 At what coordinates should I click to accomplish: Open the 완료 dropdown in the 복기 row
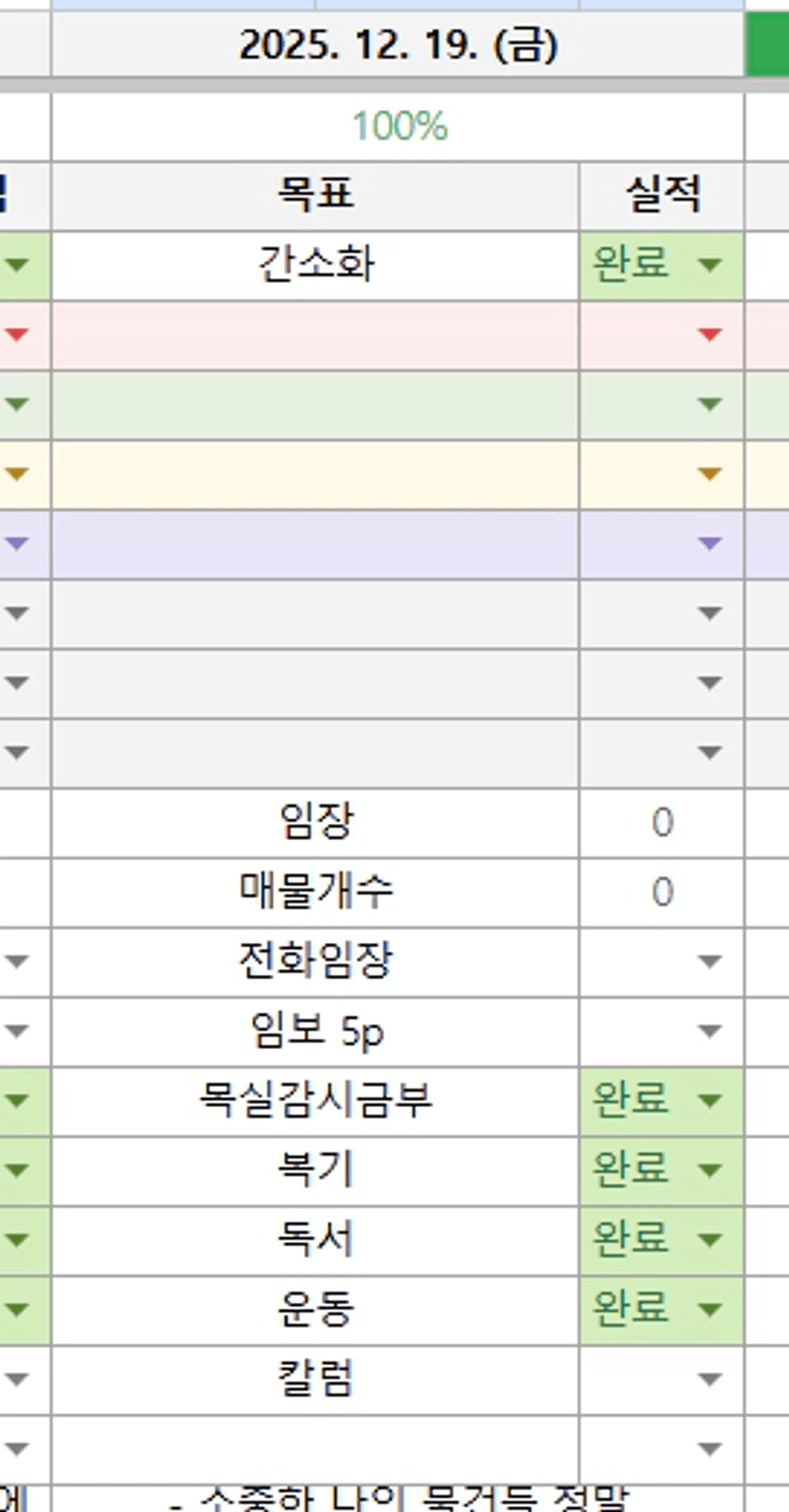[x=709, y=1170]
